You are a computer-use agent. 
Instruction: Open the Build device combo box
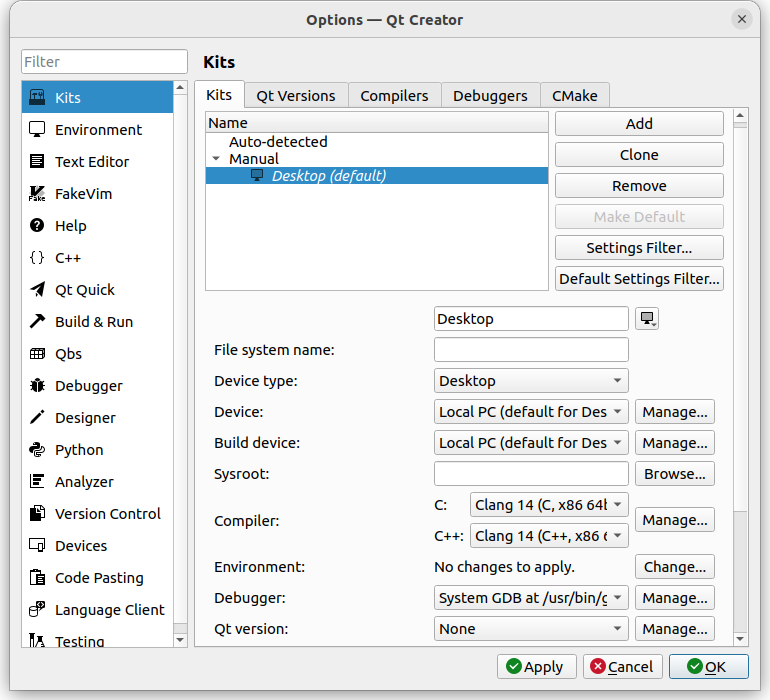[x=531, y=443]
